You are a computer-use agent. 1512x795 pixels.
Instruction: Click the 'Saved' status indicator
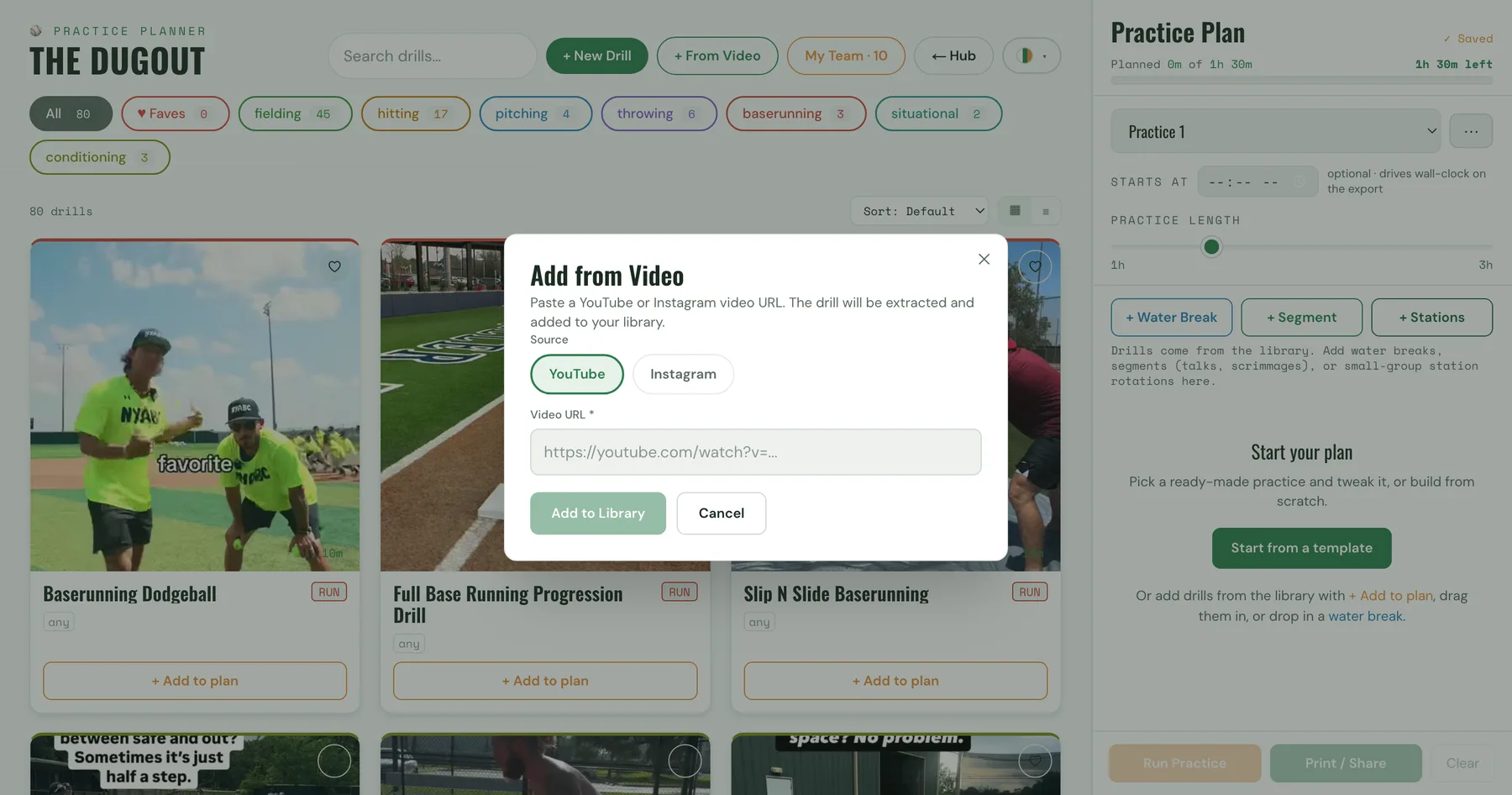[x=1468, y=39]
